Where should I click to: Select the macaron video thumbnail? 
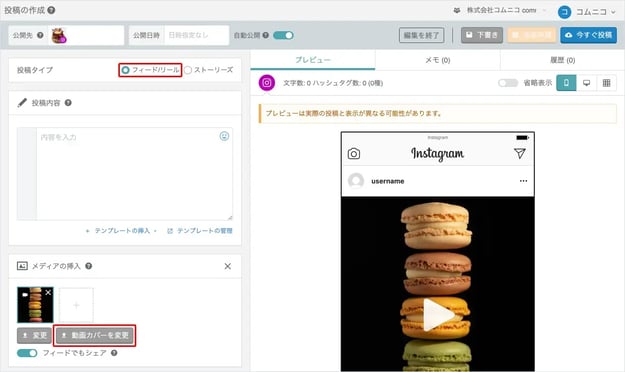(35, 305)
